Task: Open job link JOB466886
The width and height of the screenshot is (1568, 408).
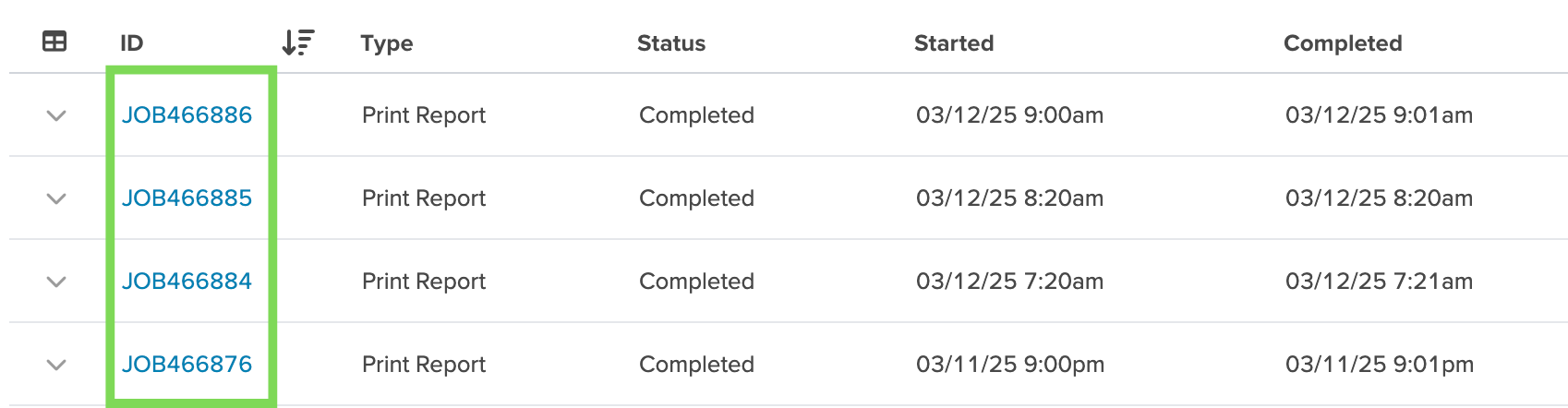Action: coord(187,115)
